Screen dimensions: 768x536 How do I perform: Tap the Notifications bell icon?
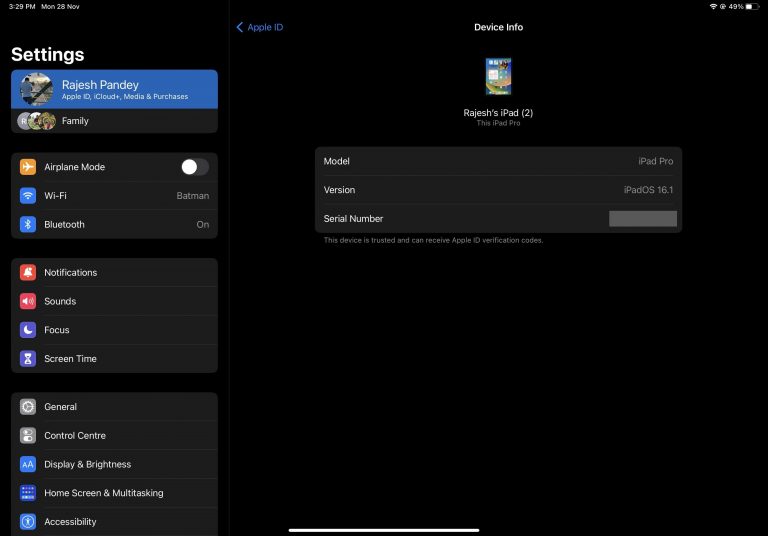(x=28, y=272)
